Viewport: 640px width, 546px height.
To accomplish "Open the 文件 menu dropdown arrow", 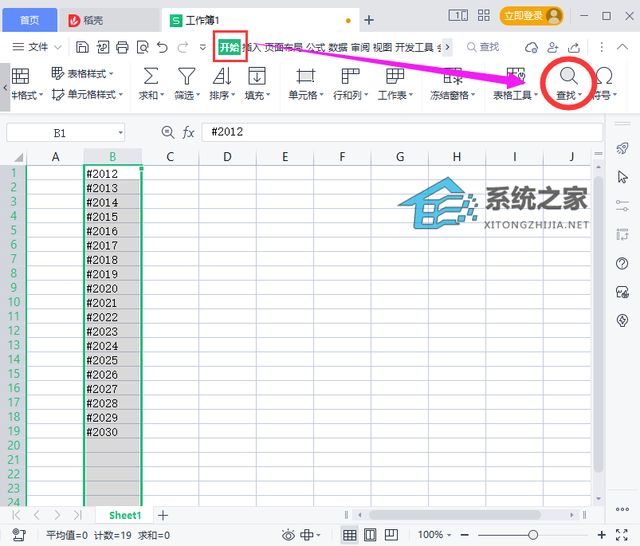I will click(58, 47).
